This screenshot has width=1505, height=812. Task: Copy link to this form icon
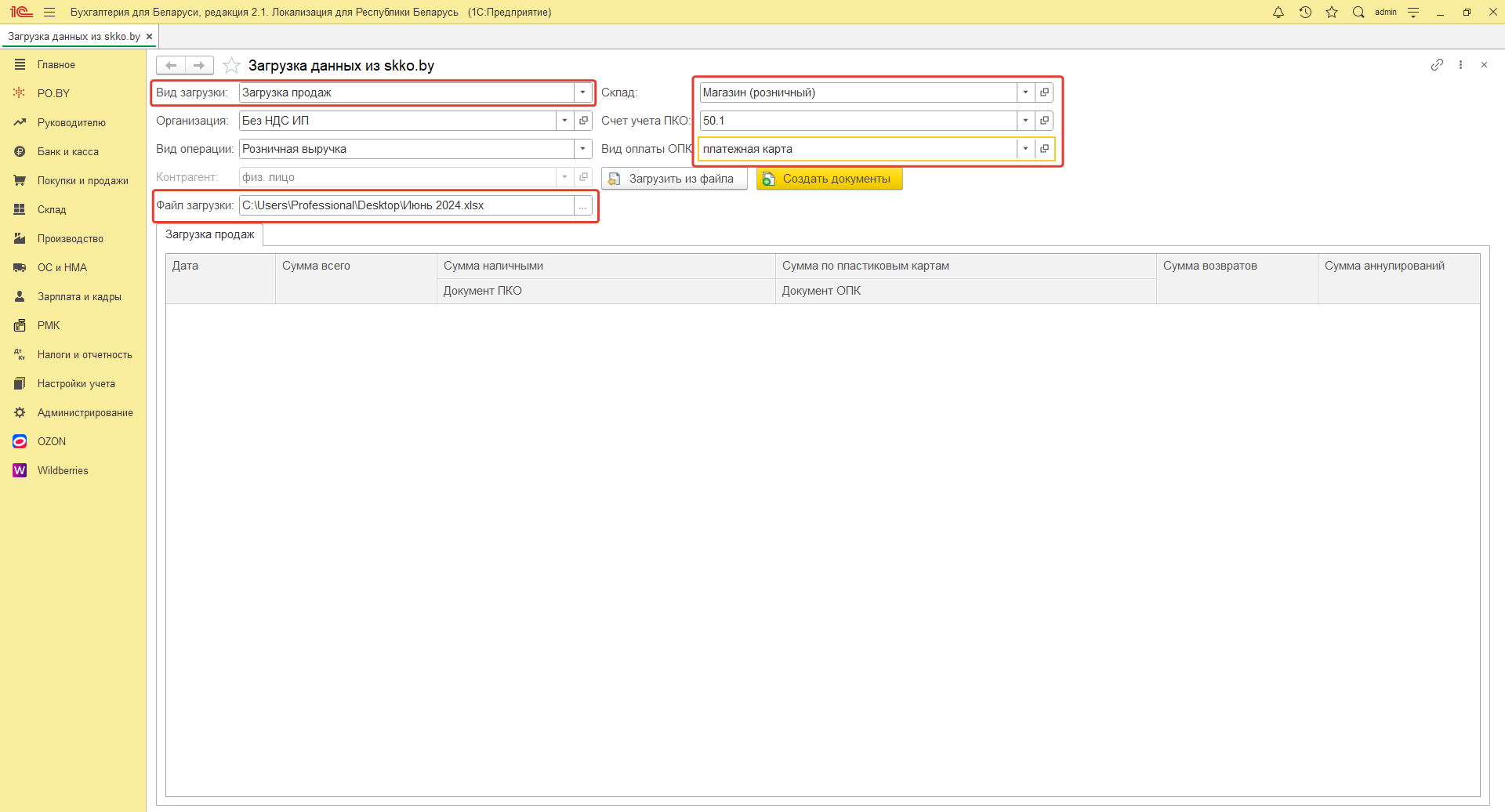(x=1437, y=65)
